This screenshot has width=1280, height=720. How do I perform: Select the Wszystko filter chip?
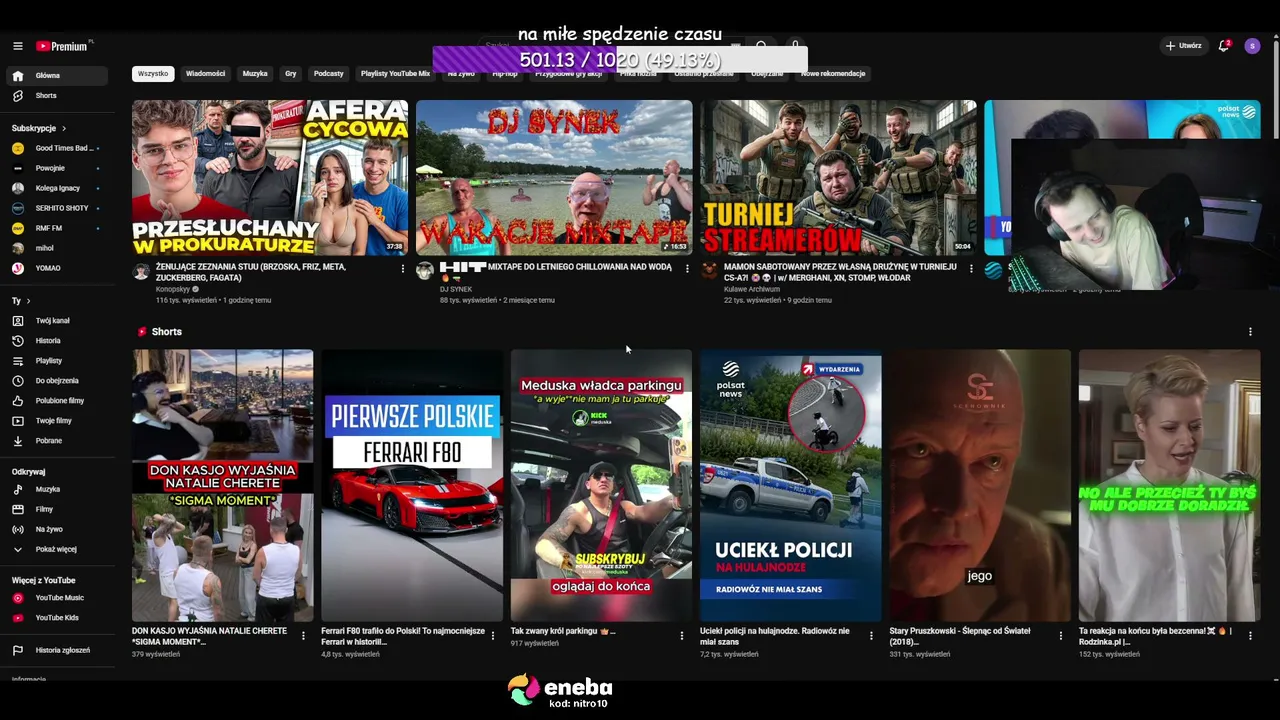[153, 74]
